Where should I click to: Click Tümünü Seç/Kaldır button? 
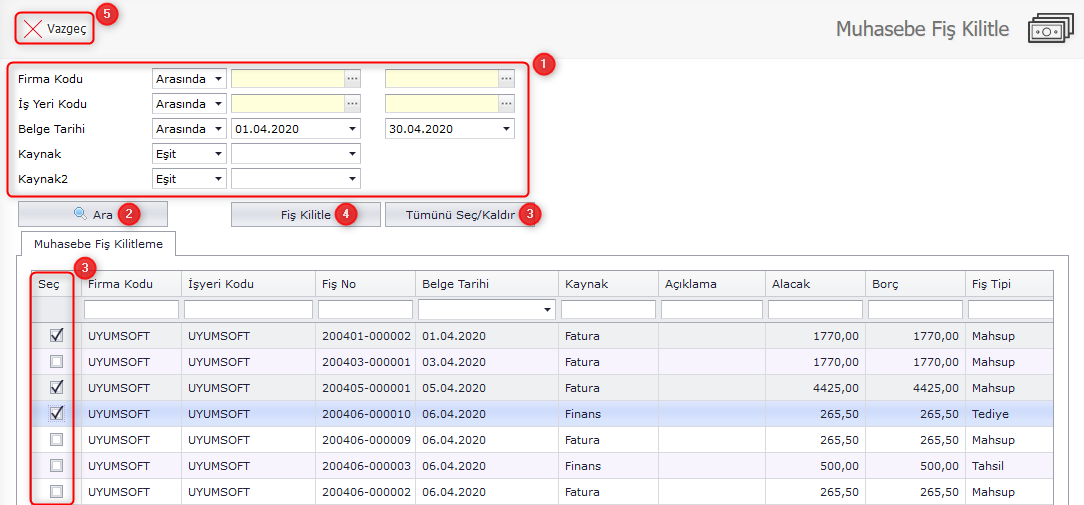point(458,215)
